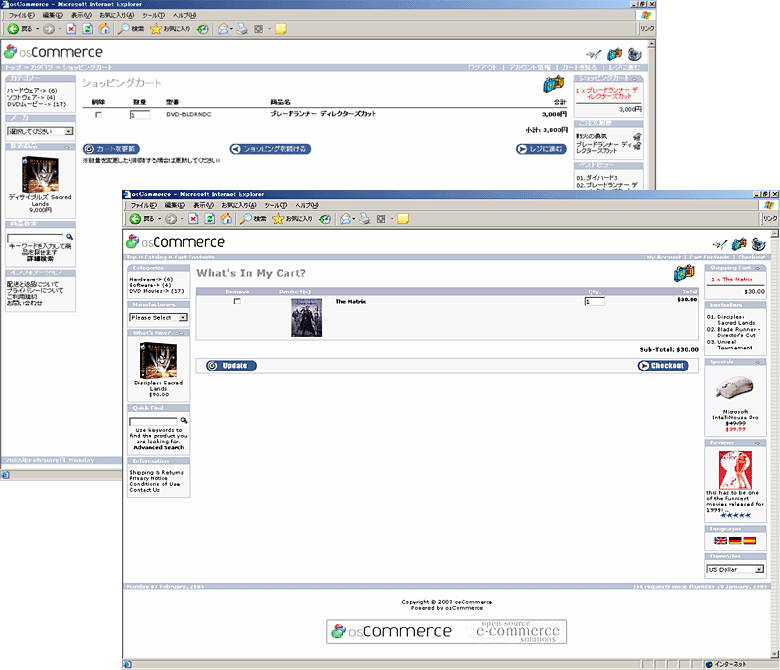Click Update cart button
The image size is (780, 670).
(231, 366)
